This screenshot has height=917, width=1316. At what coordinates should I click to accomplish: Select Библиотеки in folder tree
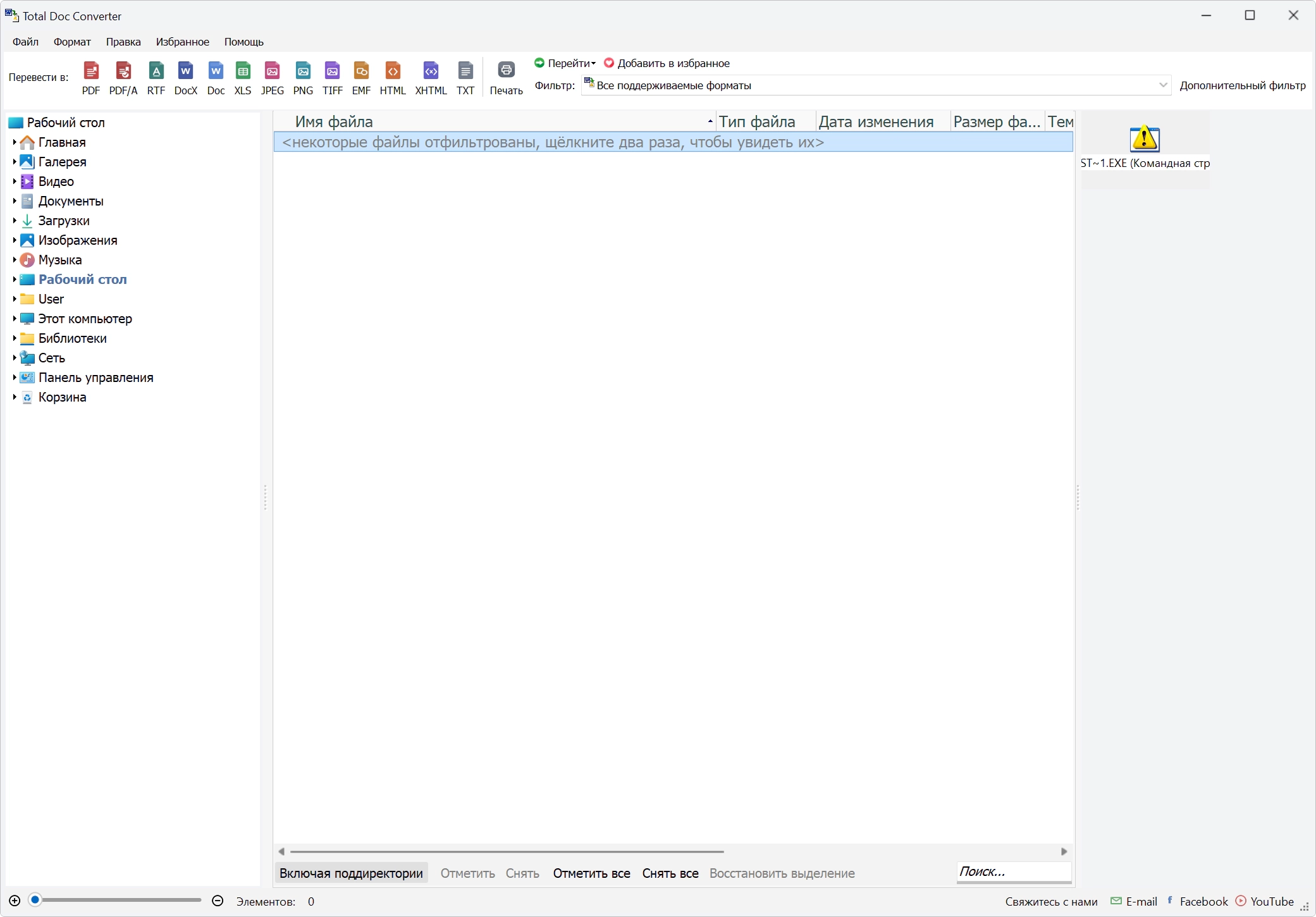tap(73, 338)
